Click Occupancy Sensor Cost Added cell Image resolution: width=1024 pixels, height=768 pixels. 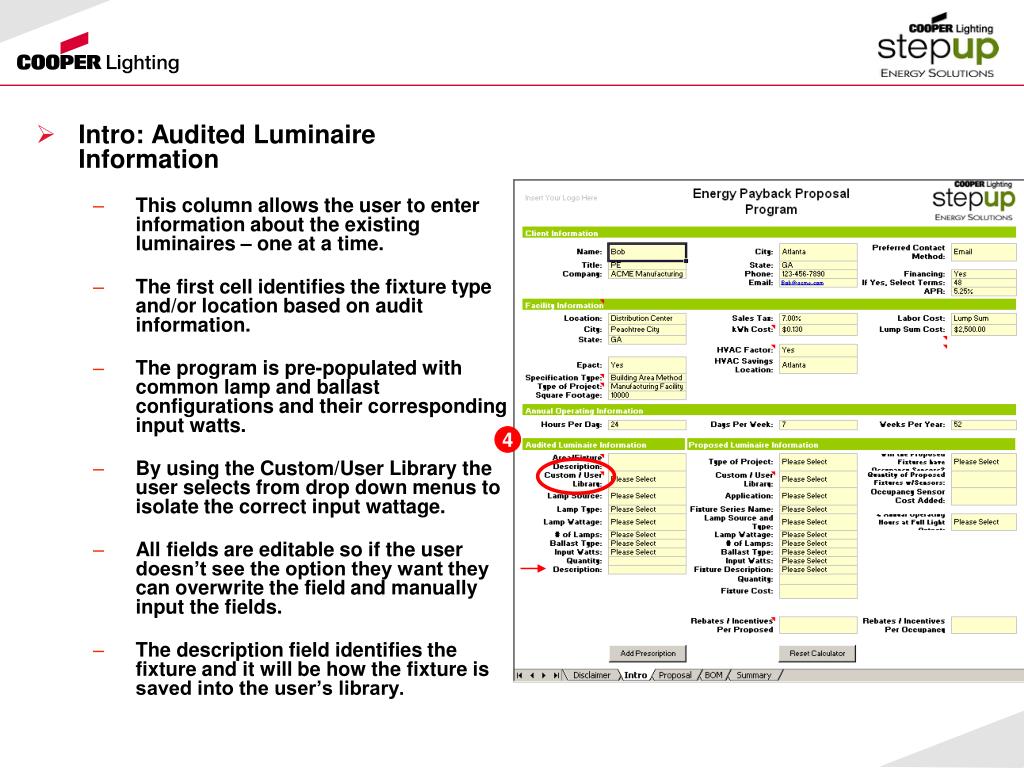984,496
